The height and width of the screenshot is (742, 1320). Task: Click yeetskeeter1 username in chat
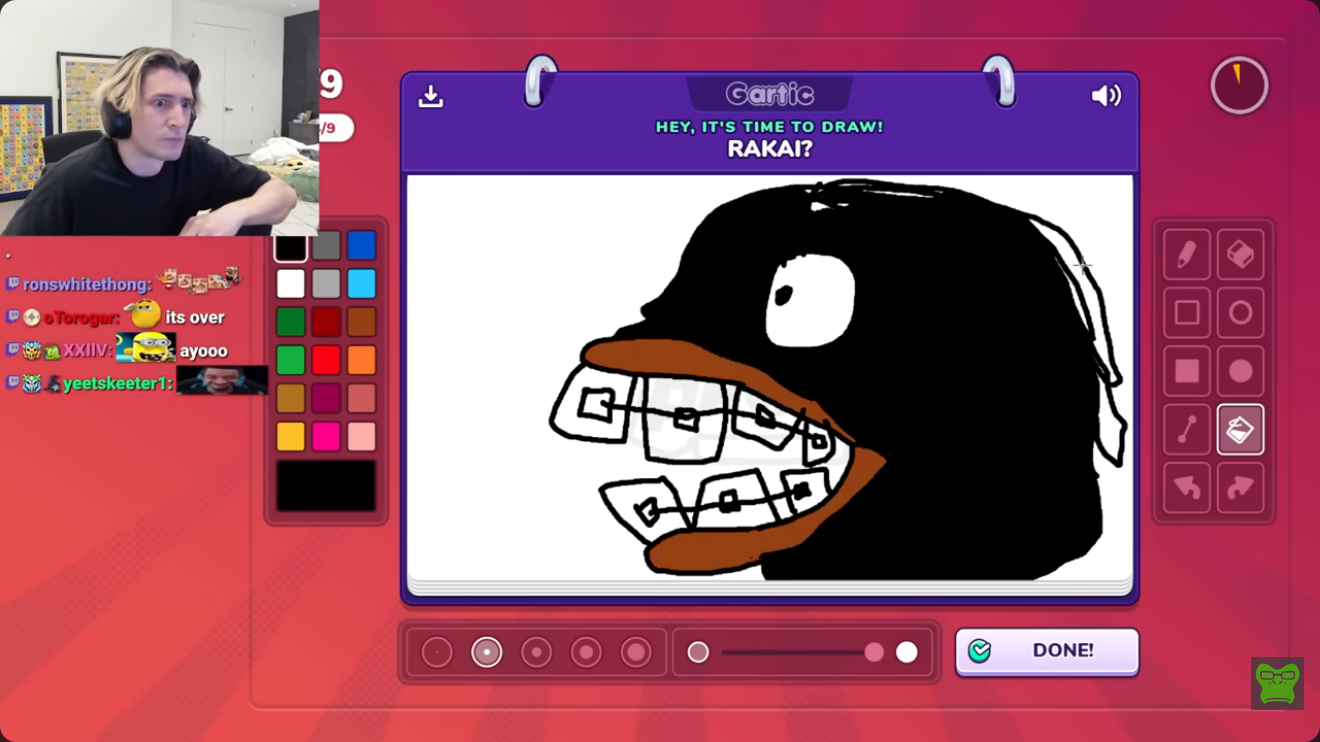(118, 384)
